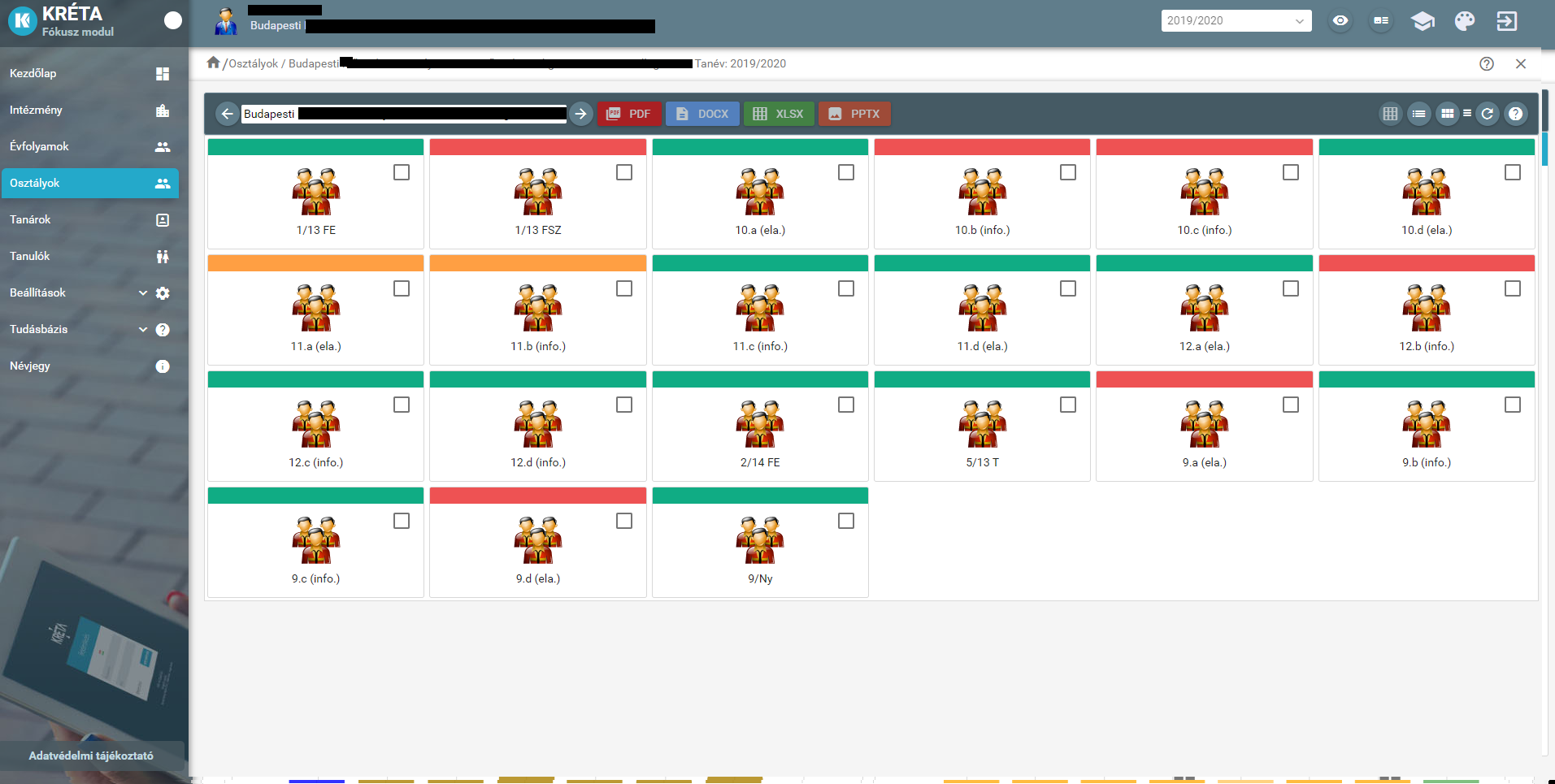This screenshot has width=1555, height=784.
Task: Open the school year dropdown 2019/2020
Action: [x=1236, y=21]
